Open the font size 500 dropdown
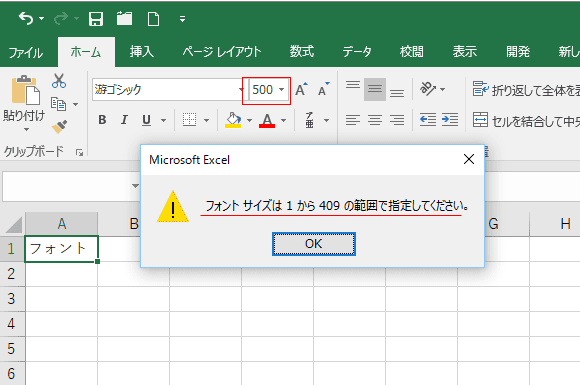This screenshot has width=580, height=385. click(281, 90)
